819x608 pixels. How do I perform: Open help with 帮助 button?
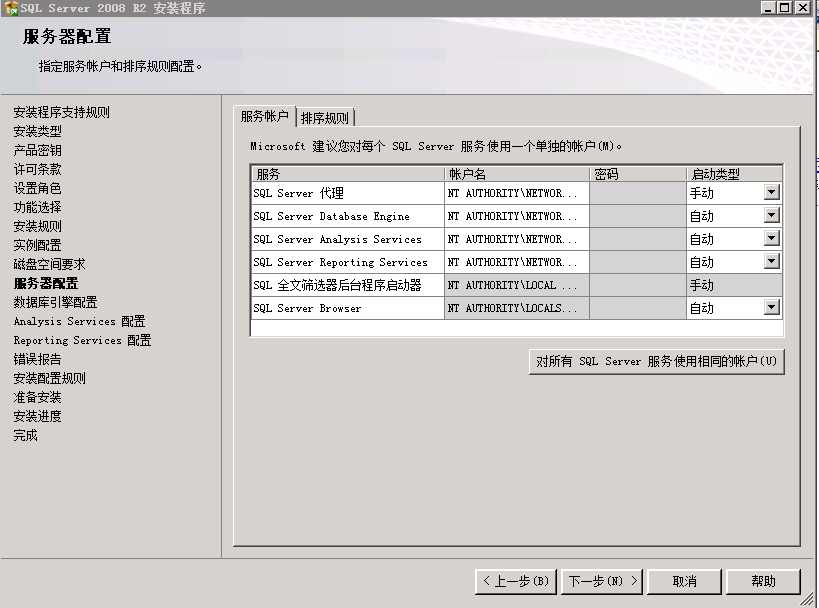click(x=763, y=581)
